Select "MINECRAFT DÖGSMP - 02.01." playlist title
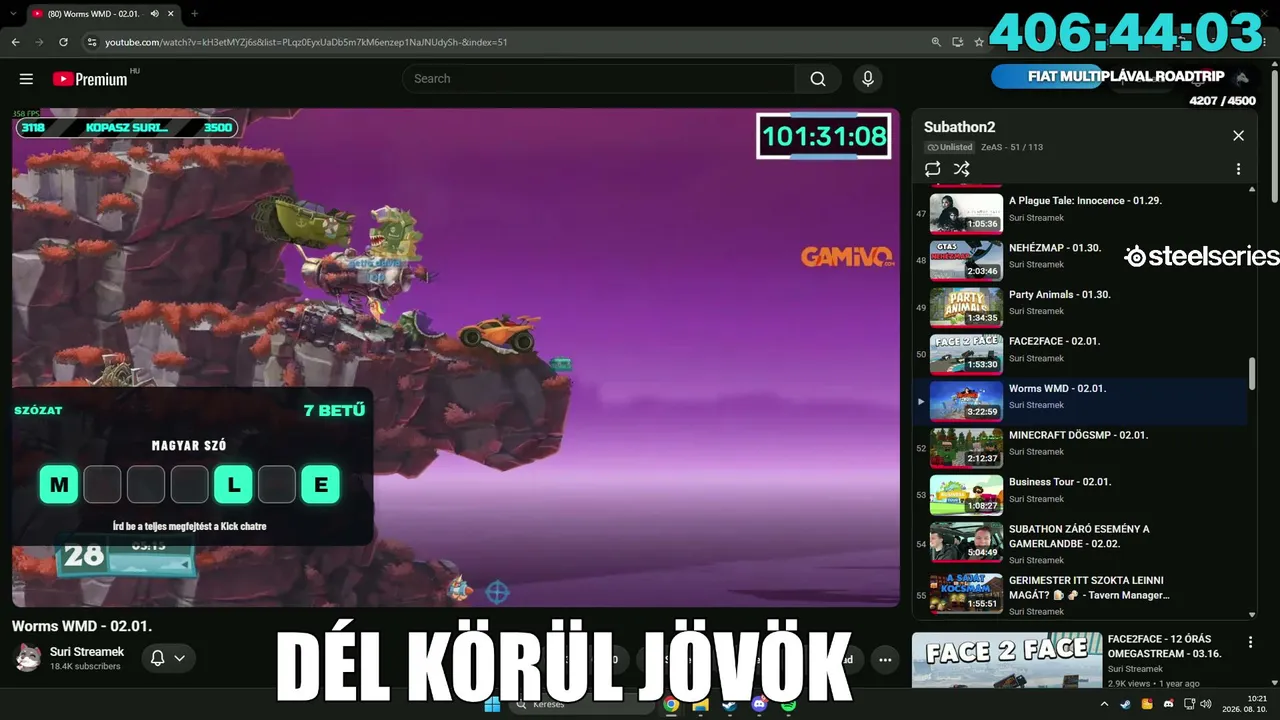This screenshot has height=720, width=1280. [x=1078, y=435]
